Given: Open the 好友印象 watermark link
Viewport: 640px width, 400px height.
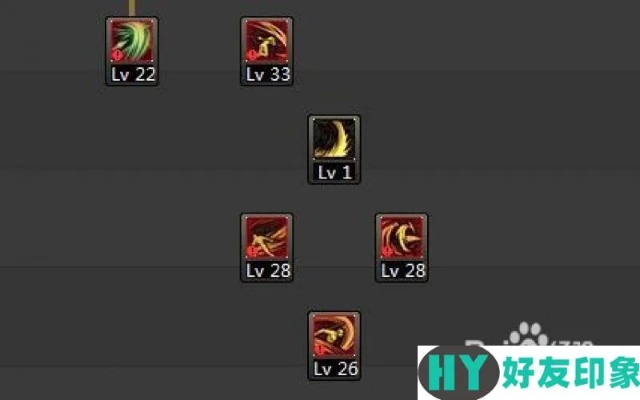Looking at the screenshot, I should [x=571, y=372].
